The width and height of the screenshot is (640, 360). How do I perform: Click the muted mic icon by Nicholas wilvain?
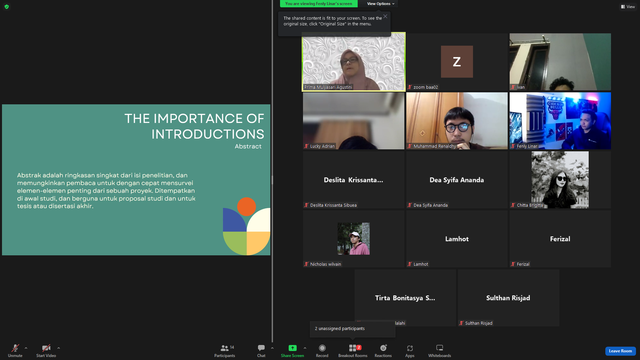pyautogui.click(x=307, y=264)
